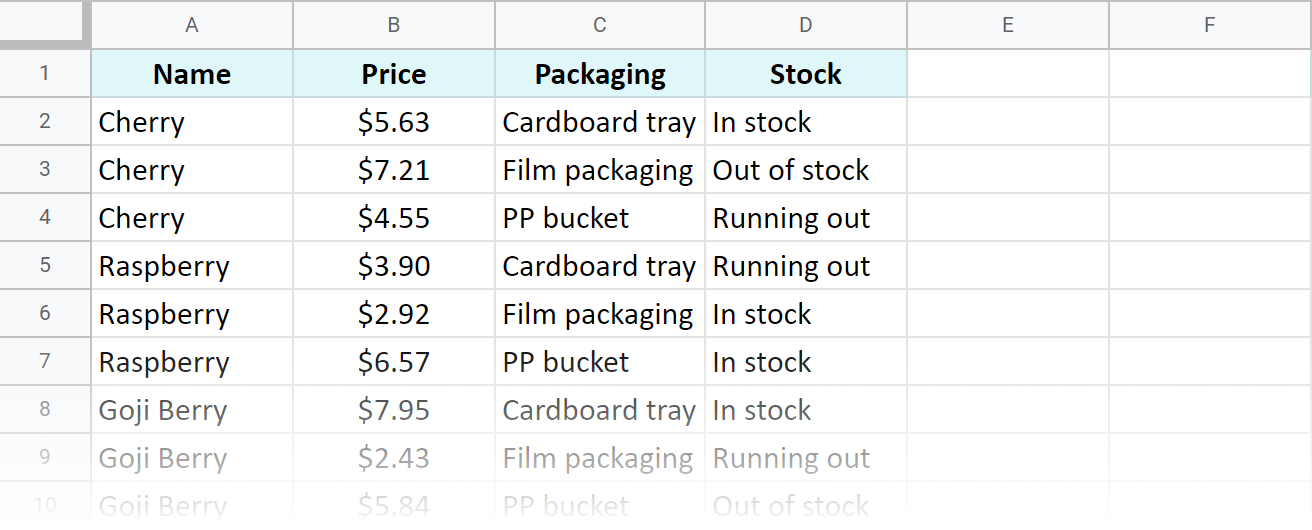Select column D header
1312x530 pixels.
pyautogui.click(x=806, y=25)
